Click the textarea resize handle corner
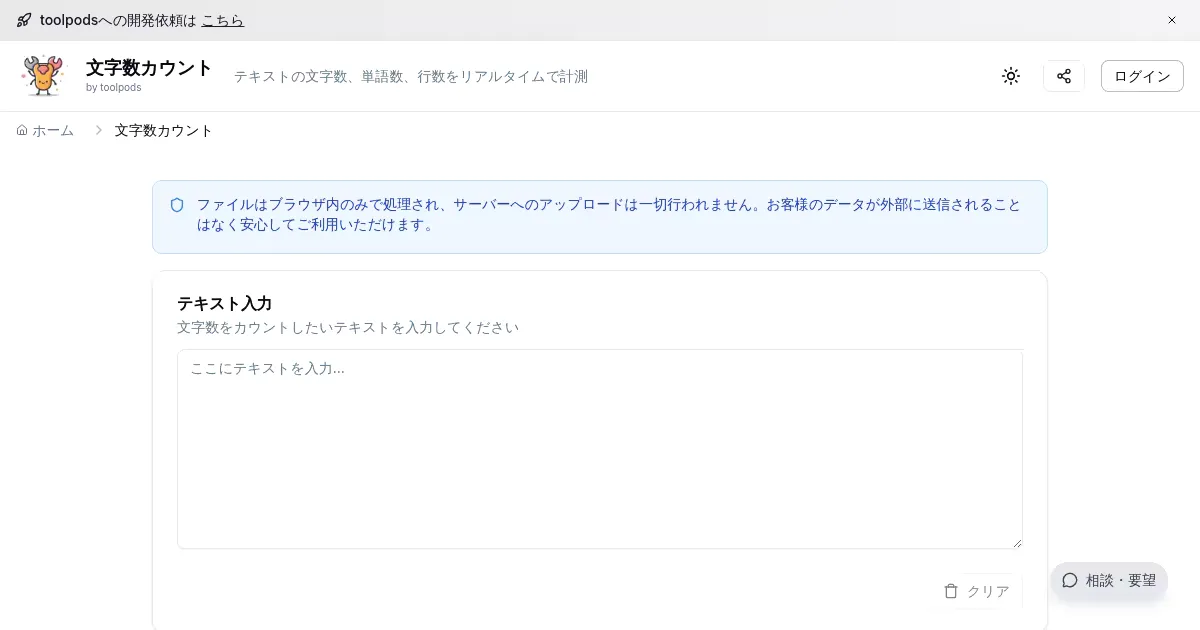The height and width of the screenshot is (630, 1200). (1017, 543)
